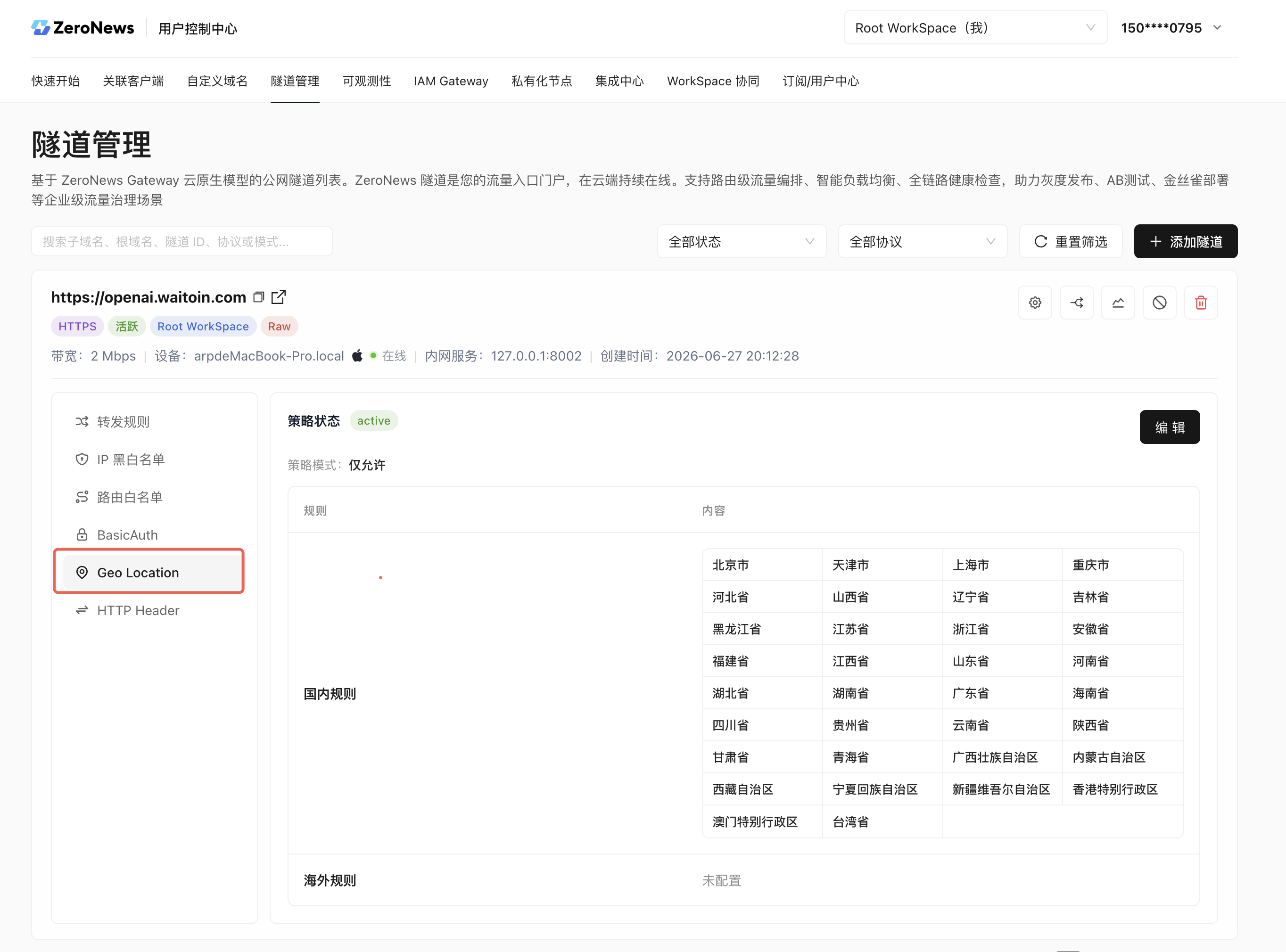Click the 未配置 overseas rule value
The width and height of the screenshot is (1286, 952).
(722, 880)
